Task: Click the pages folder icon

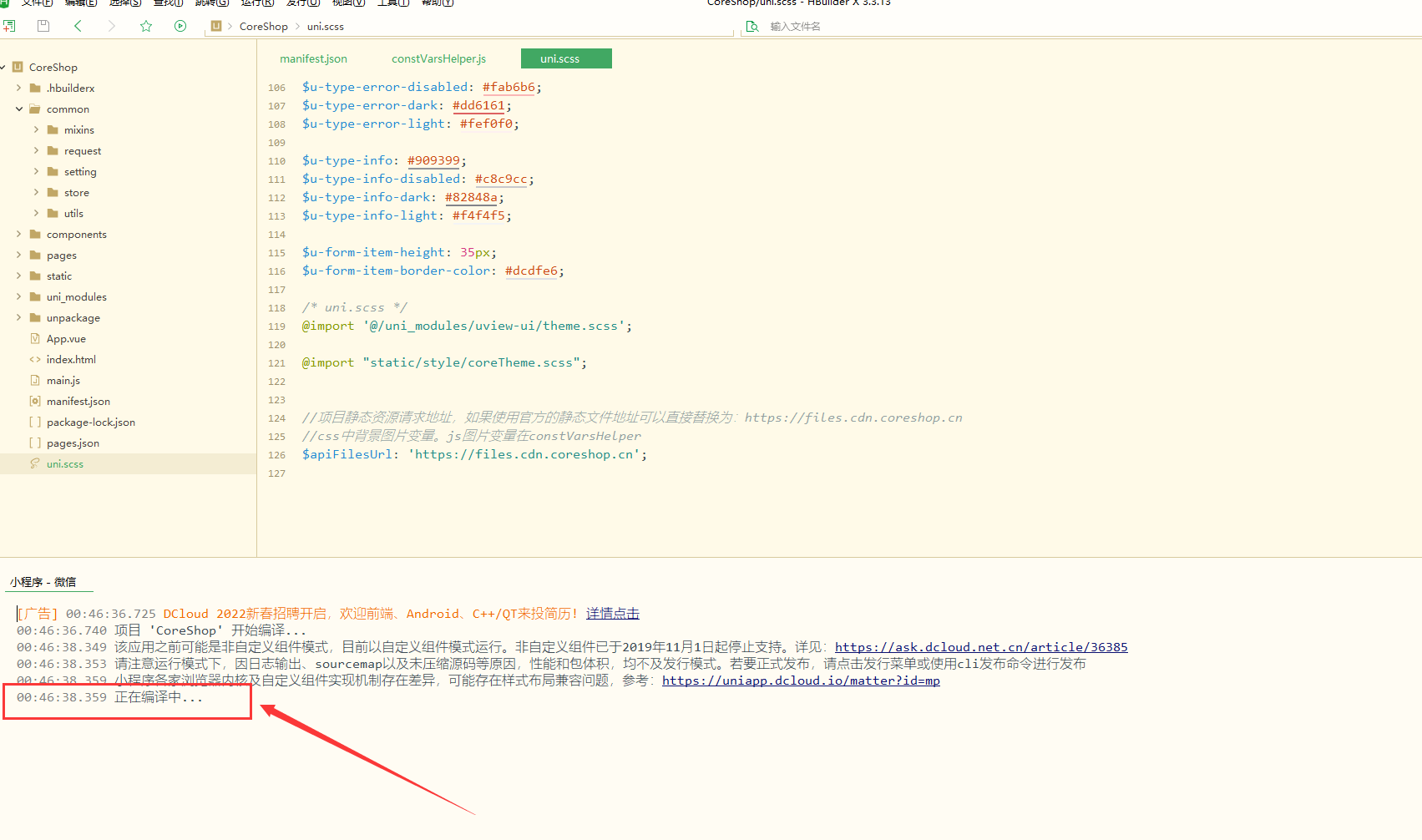Action: pyautogui.click(x=35, y=255)
